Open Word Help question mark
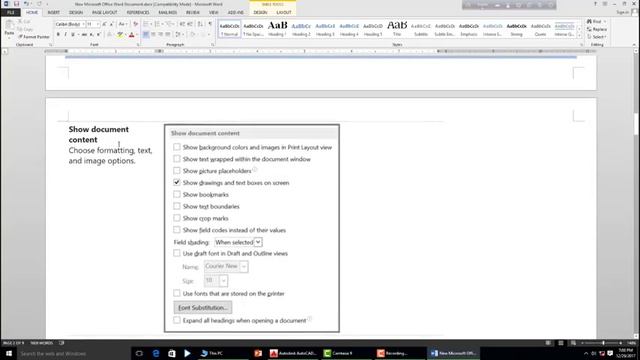The image size is (640, 360). pos(595,4)
